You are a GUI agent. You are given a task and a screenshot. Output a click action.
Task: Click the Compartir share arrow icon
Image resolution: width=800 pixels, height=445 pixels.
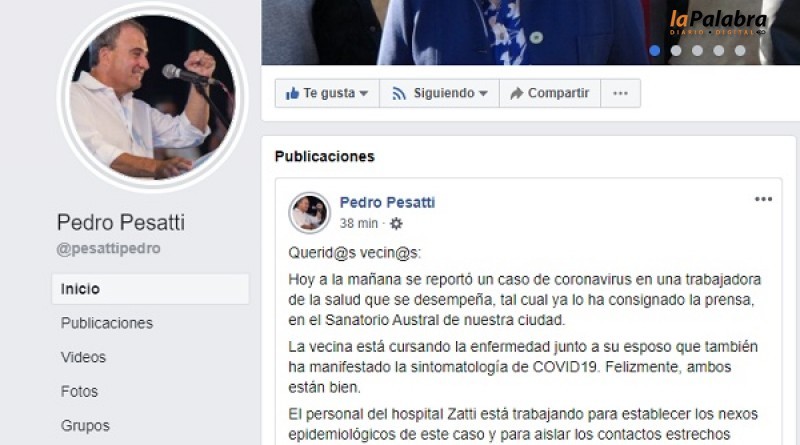tap(516, 93)
